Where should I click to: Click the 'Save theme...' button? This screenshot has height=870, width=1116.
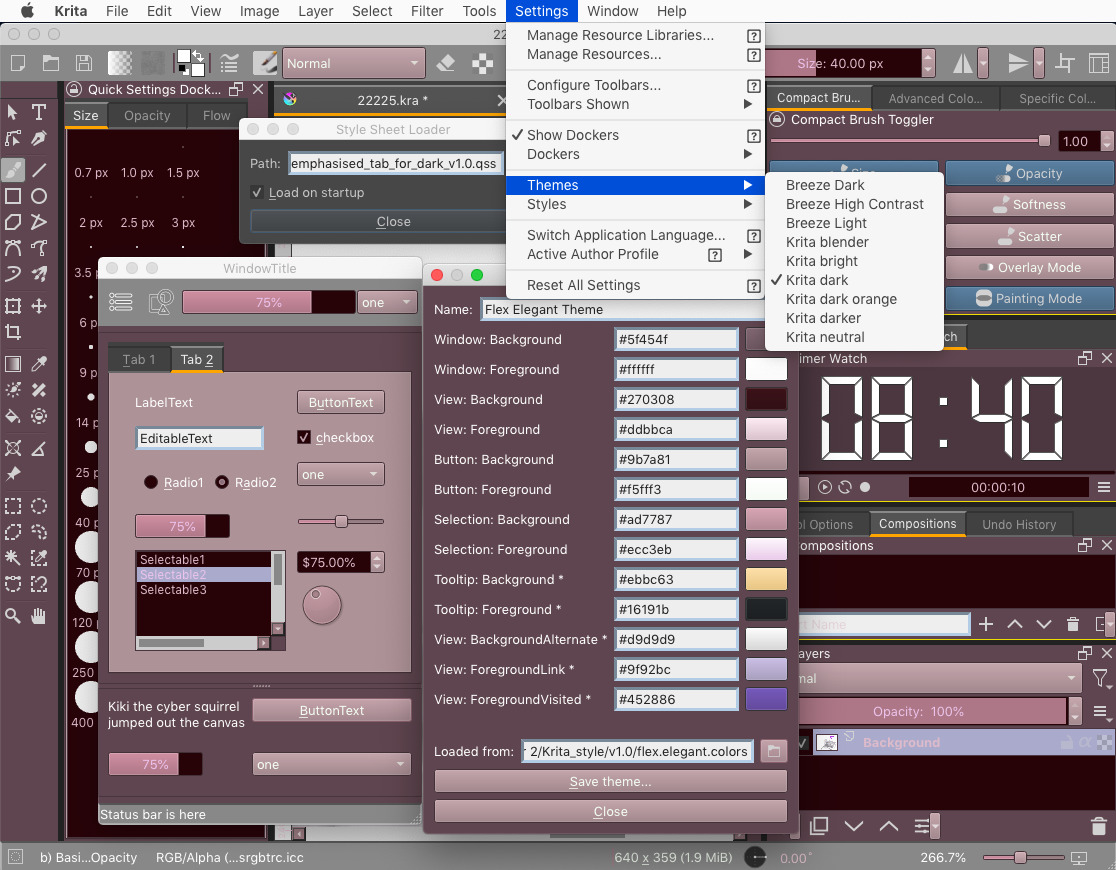(x=610, y=781)
